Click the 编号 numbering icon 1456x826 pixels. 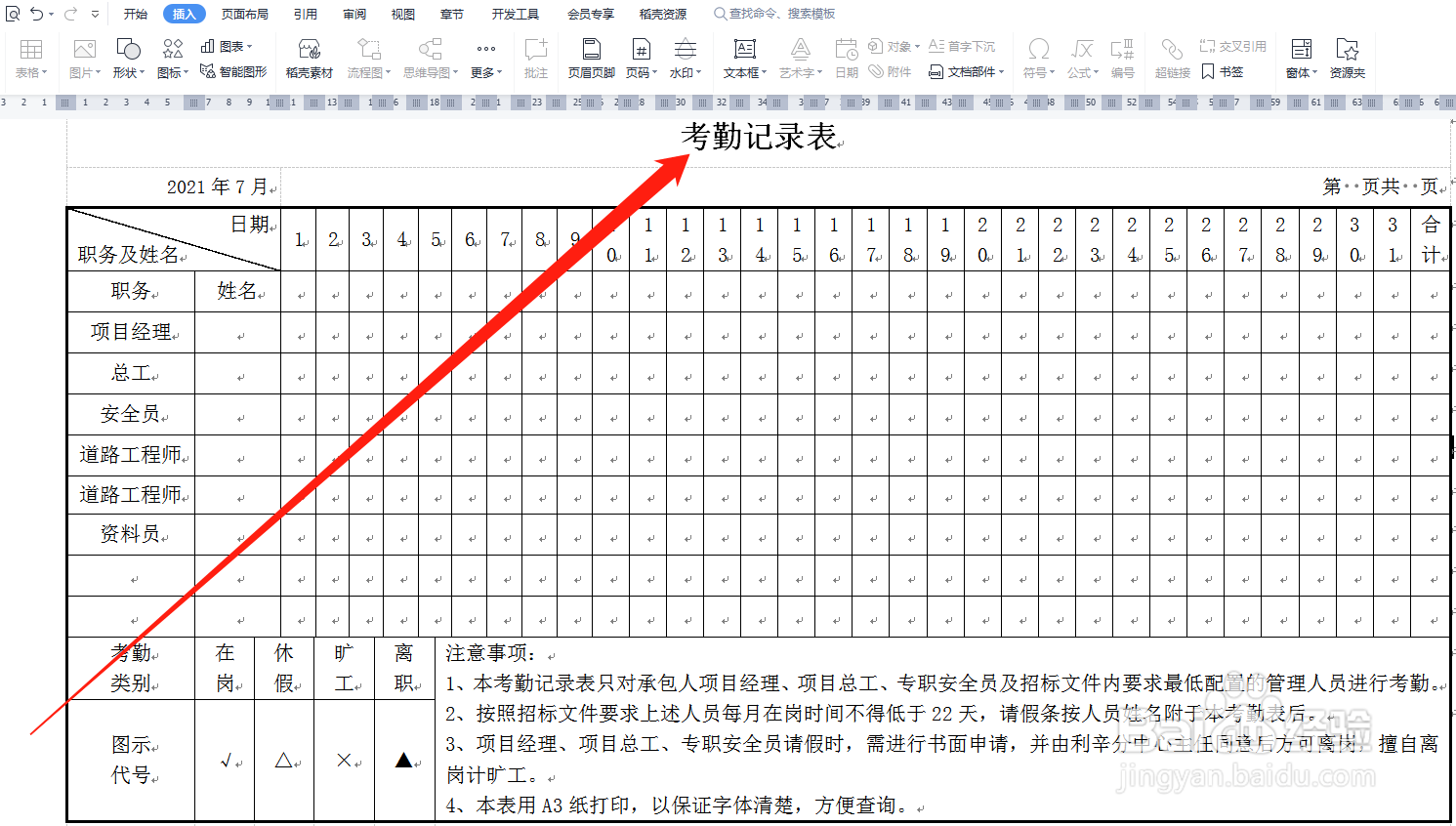1123,59
